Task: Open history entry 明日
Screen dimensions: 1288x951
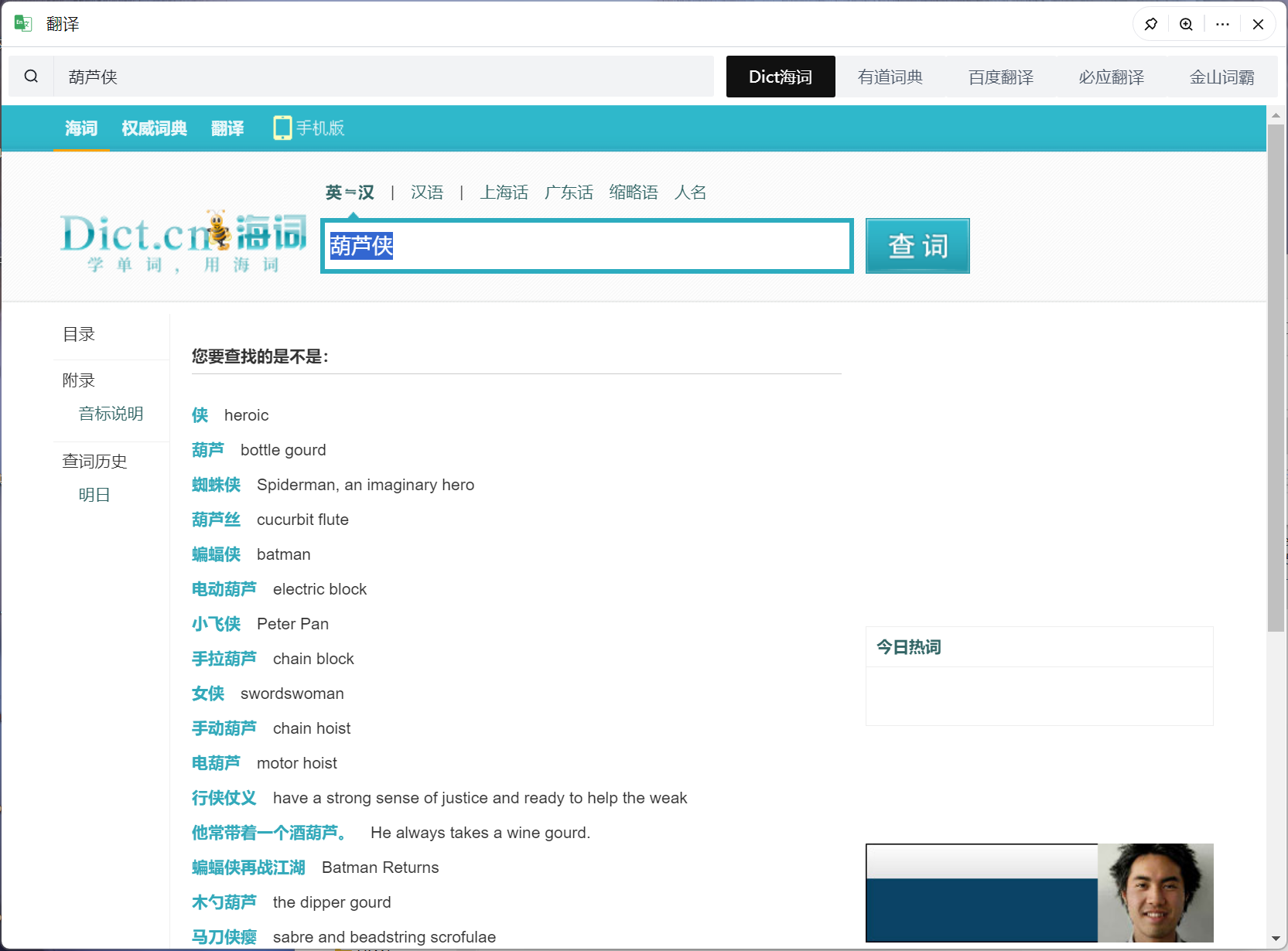Action: (x=94, y=495)
